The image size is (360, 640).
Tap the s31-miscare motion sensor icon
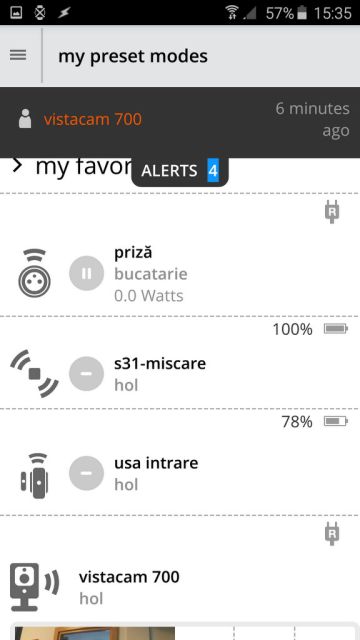point(35,373)
